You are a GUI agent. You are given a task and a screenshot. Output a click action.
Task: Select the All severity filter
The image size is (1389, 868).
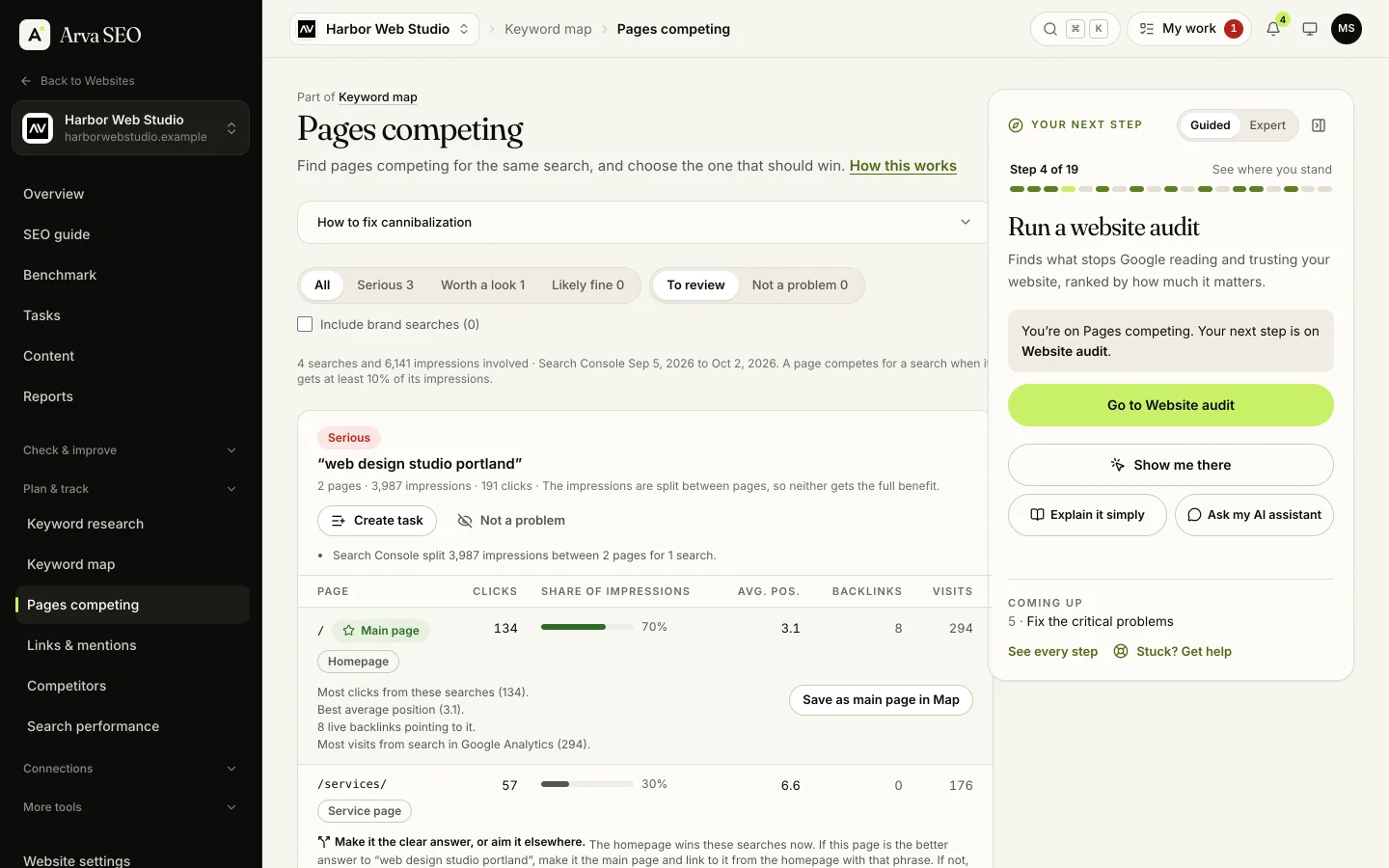(322, 285)
